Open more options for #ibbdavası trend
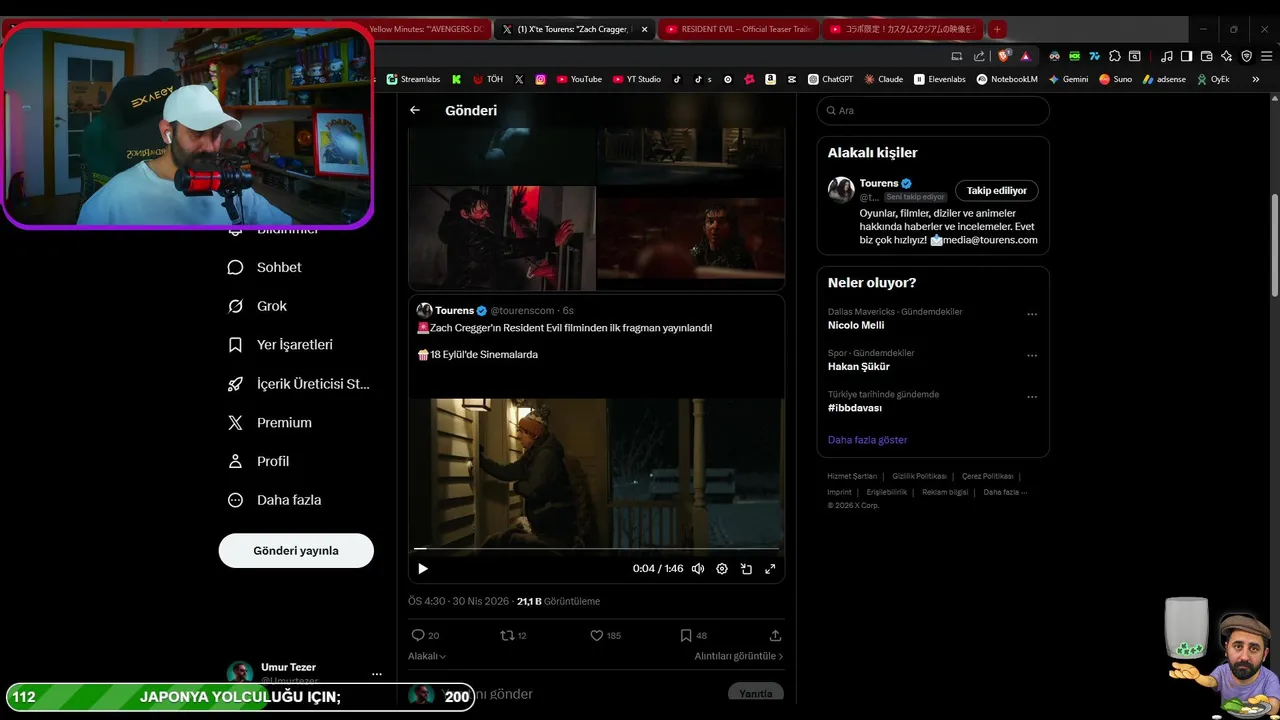The width and height of the screenshot is (1280, 720). point(1032,397)
